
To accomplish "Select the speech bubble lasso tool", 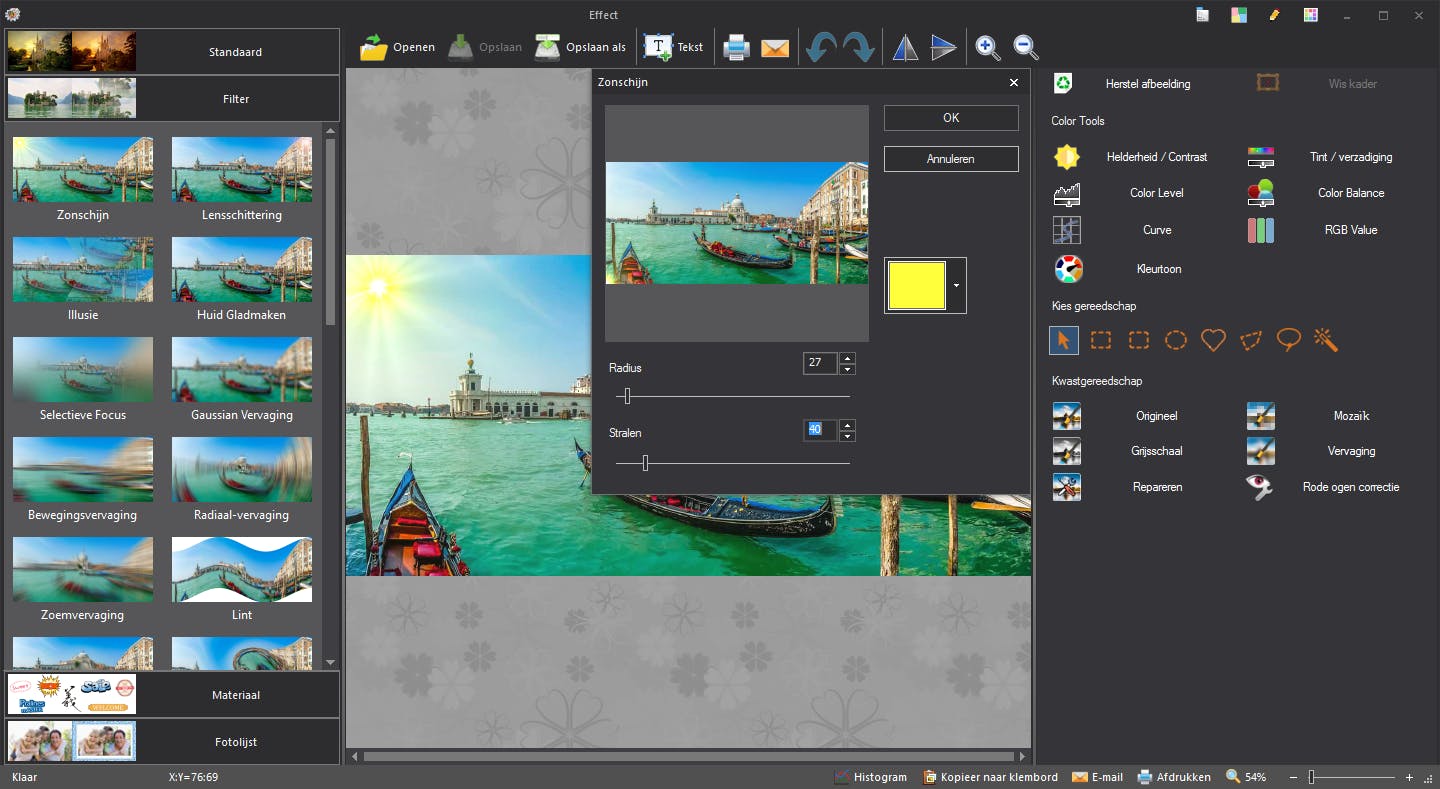I will tap(1289, 340).
